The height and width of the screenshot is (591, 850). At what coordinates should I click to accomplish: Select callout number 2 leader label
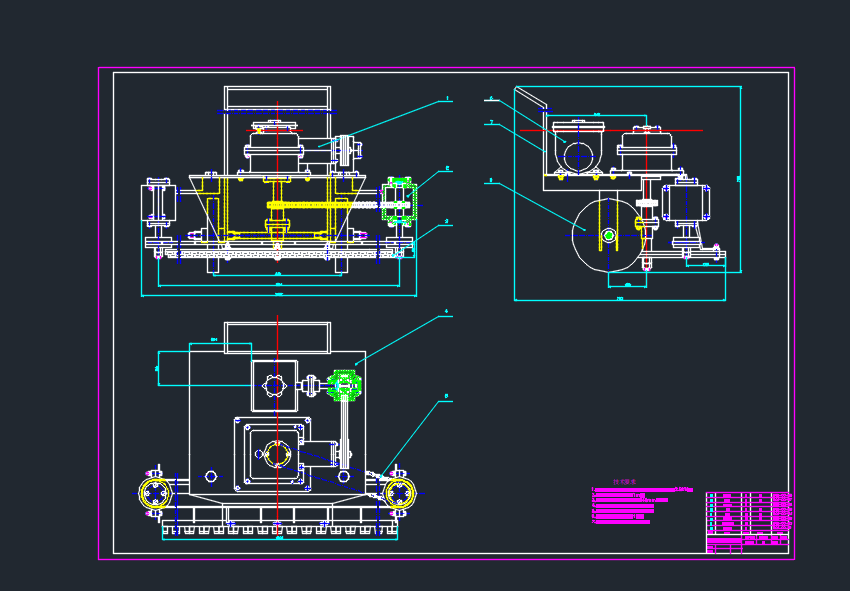447,169
